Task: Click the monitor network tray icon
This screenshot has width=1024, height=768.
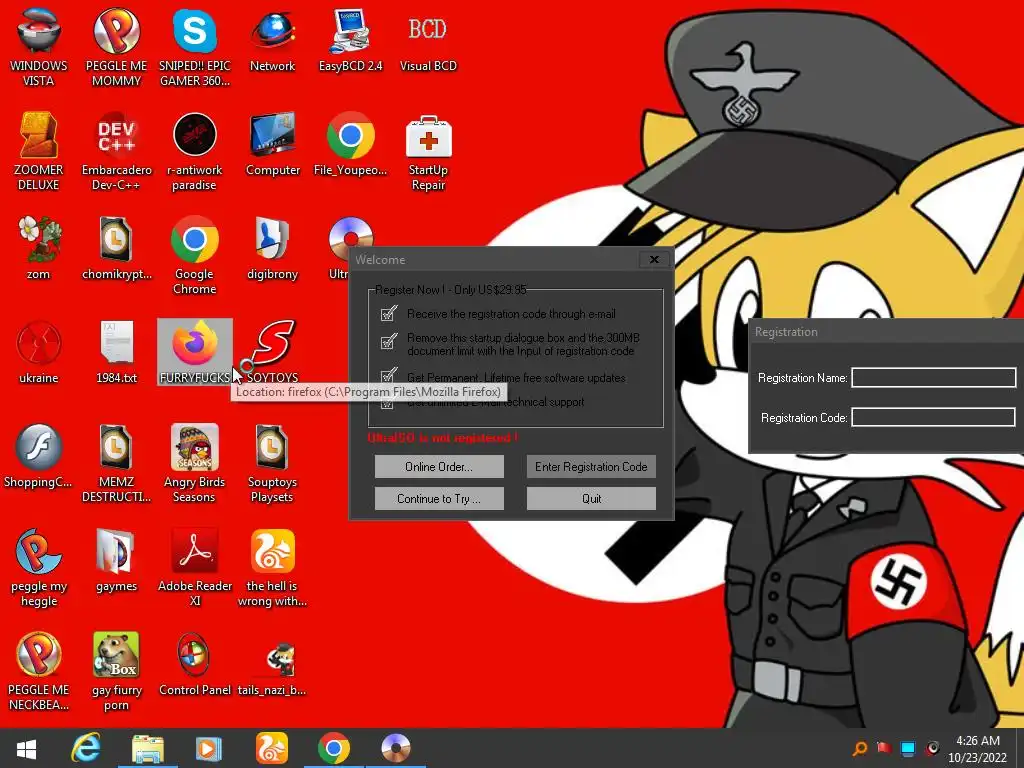Action: pyautogui.click(x=908, y=748)
